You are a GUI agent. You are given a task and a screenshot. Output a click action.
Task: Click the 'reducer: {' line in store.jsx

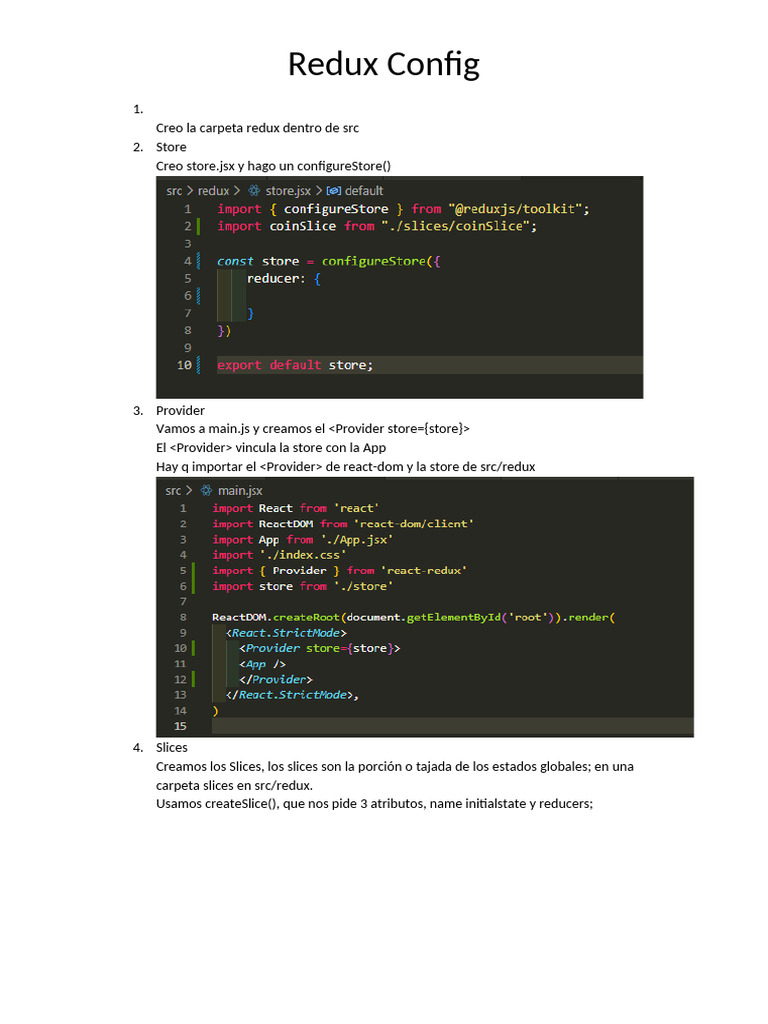click(x=284, y=279)
